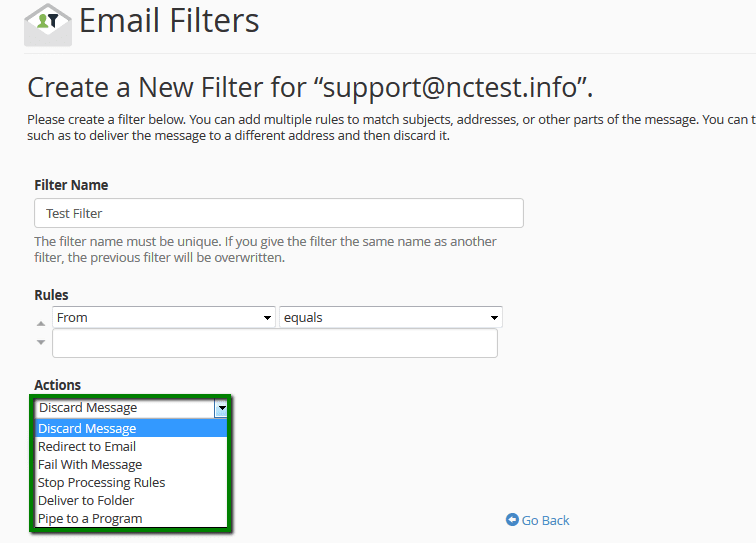Viewport: 756px width, 543px height.
Task: Click the Email Filters envelope icon
Action: (48, 25)
